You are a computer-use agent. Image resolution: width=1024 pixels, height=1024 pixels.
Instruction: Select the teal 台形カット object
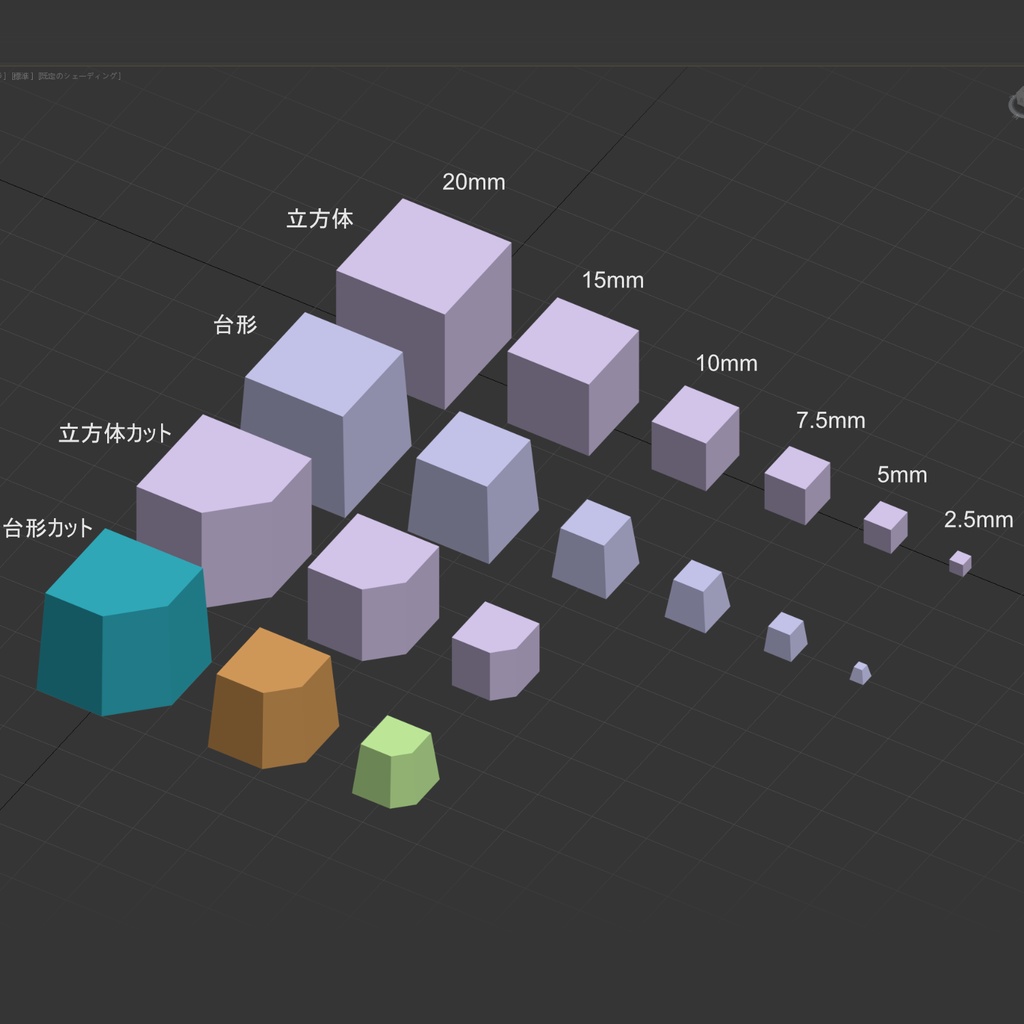[124, 624]
